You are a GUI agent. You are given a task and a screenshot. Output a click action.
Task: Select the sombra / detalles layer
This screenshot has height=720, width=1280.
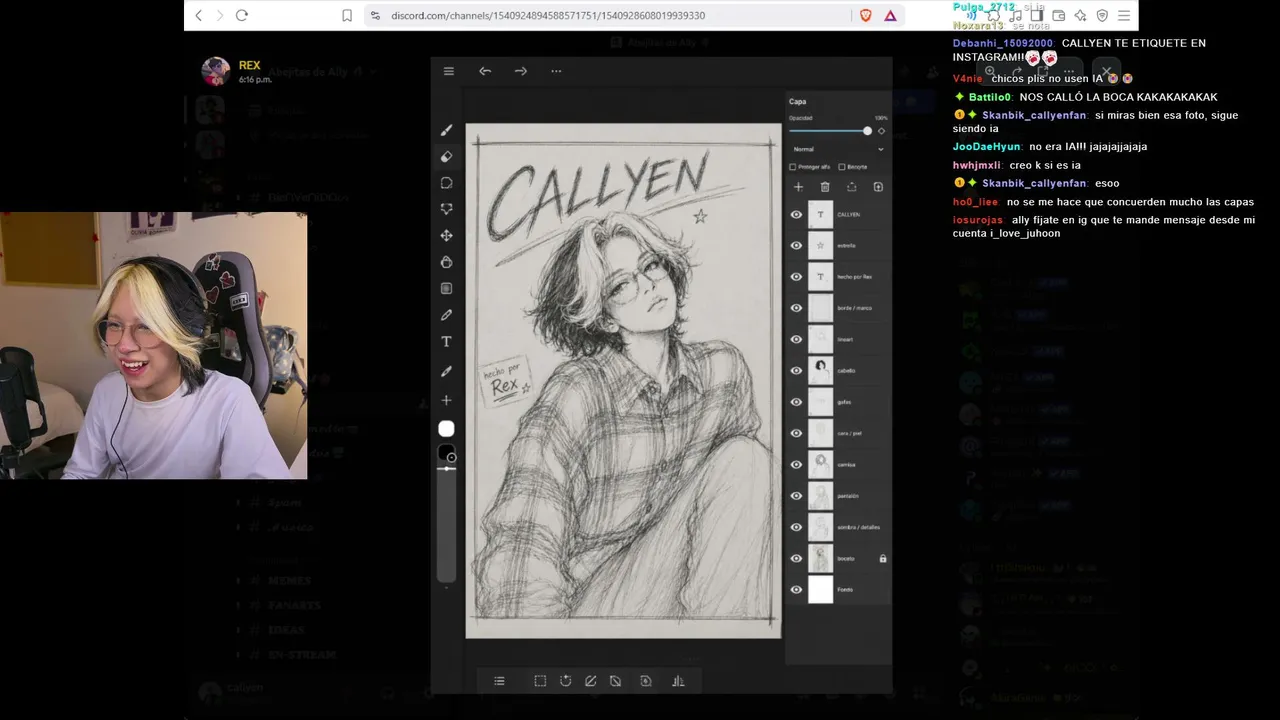coord(838,527)
